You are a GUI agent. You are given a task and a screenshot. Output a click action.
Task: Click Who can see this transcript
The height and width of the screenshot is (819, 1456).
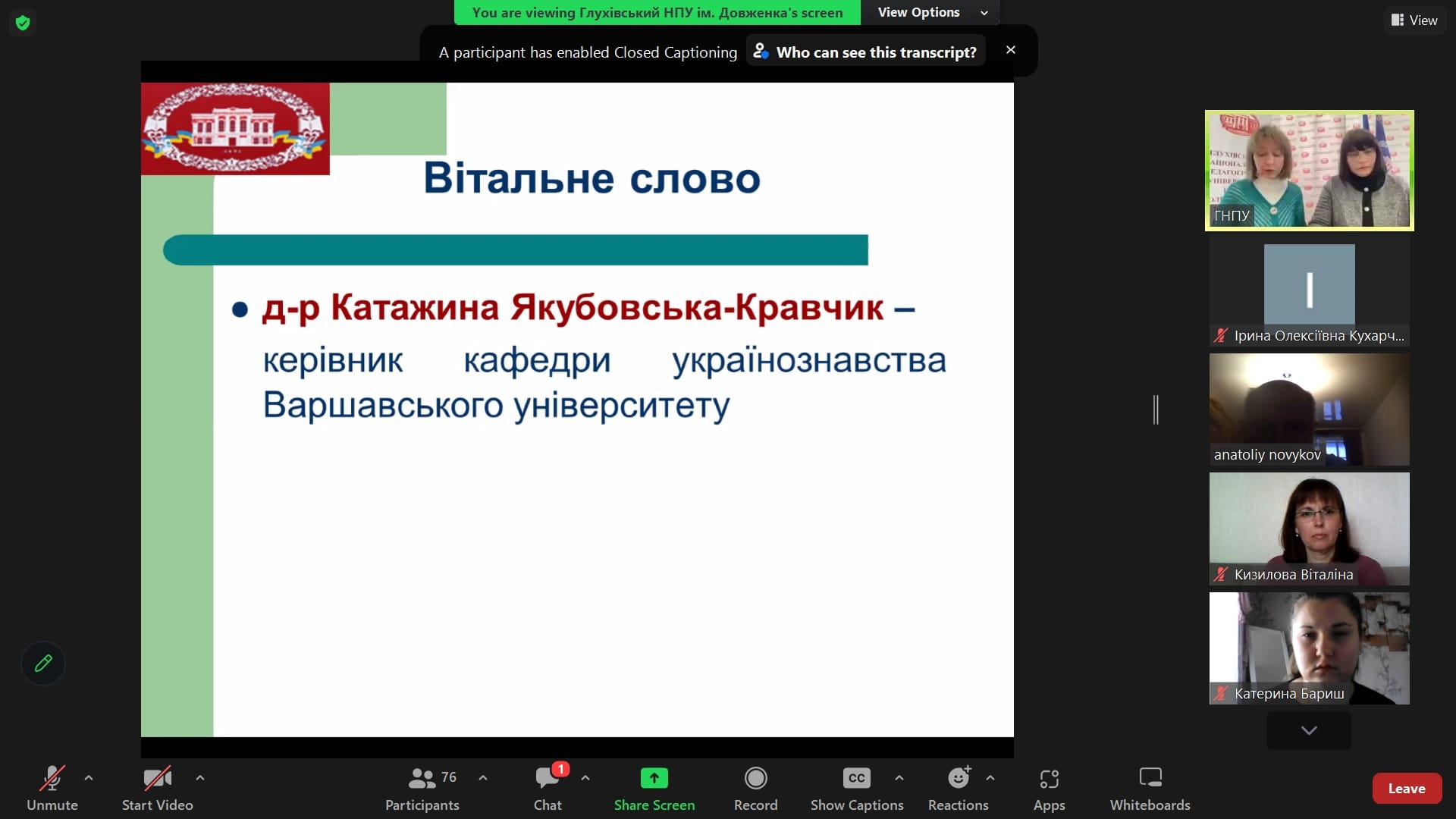tap(866, 52)
